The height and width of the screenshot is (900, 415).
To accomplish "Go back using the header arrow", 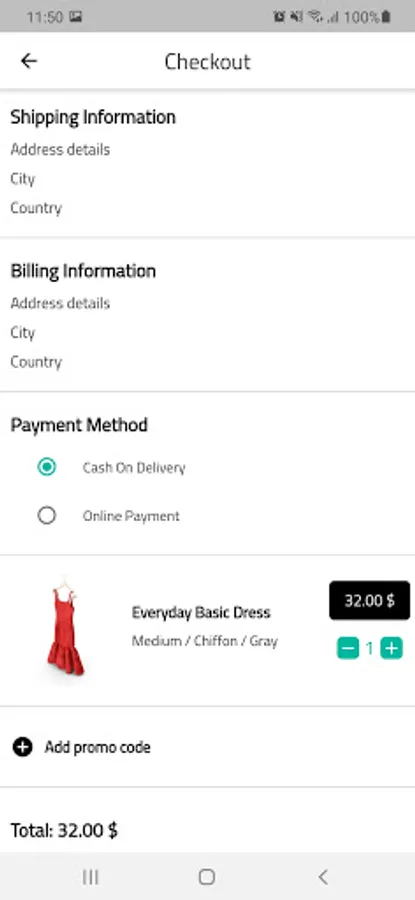I will pyautogui.click(x=29, y=61).
